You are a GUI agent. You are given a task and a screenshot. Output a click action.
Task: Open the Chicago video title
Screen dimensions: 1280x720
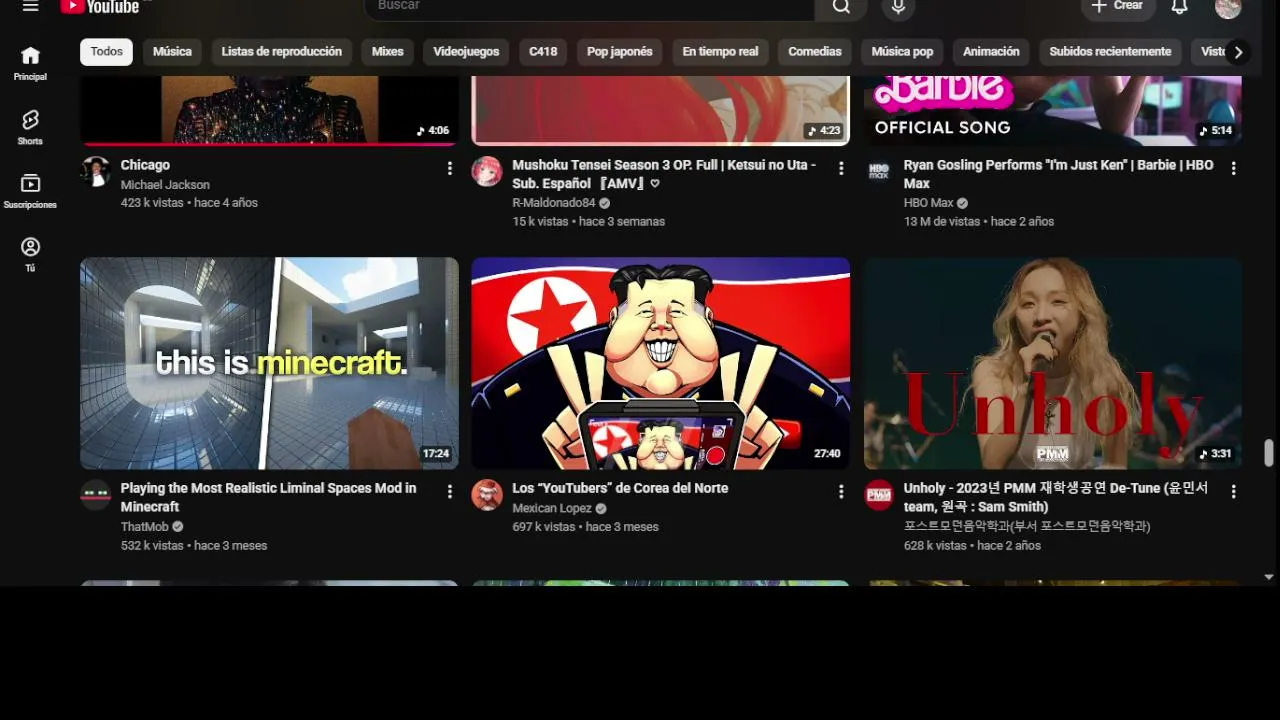(145, 165)
